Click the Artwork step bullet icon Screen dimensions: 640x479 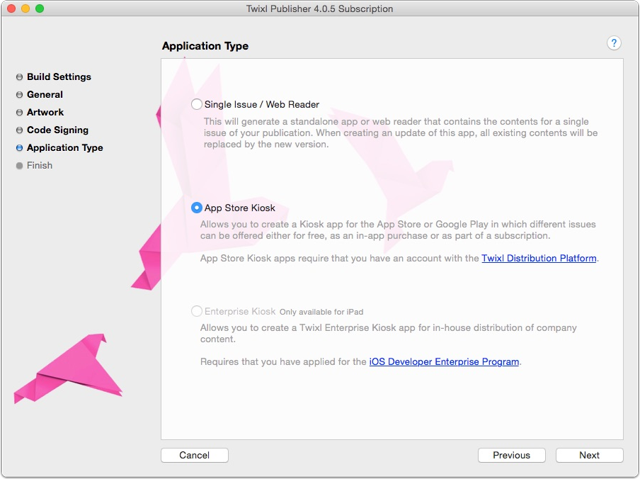click(19, 112)
